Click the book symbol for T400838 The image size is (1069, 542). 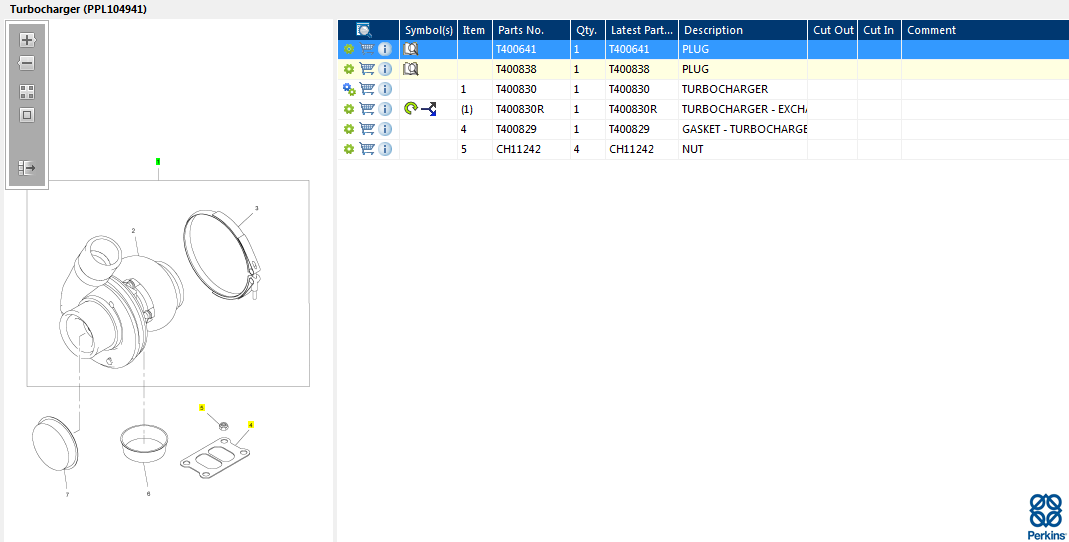[x=410, y=69]
